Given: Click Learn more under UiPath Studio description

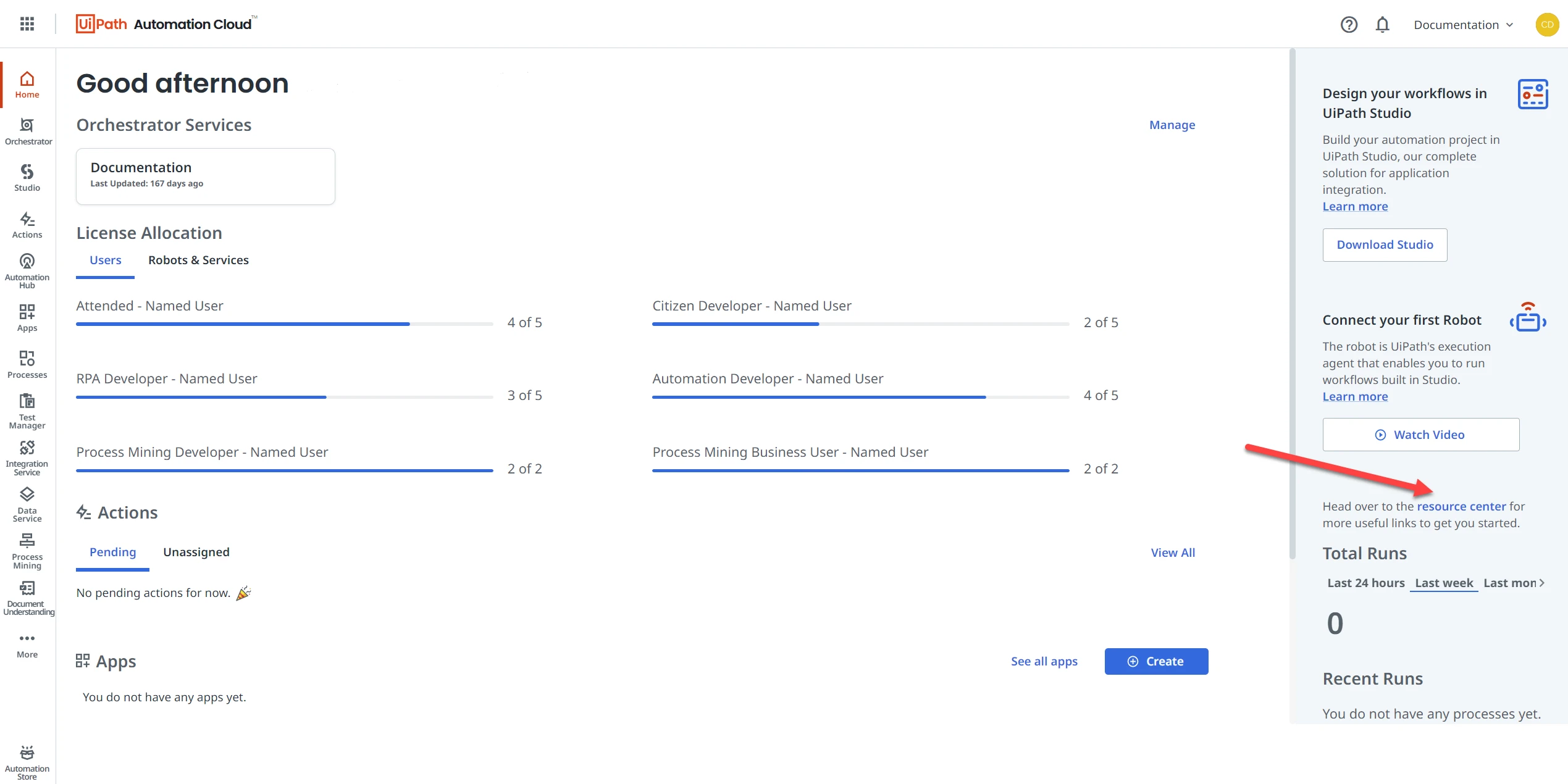Looking at the screenshot, I should 1355,207.
